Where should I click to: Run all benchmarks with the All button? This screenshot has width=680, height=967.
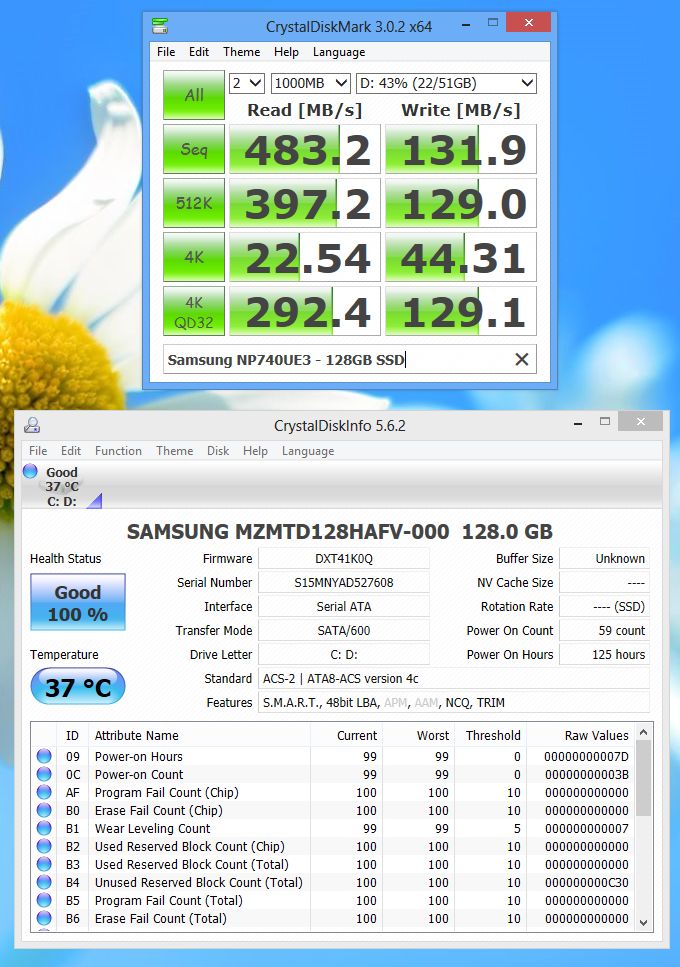click(194, 95)
